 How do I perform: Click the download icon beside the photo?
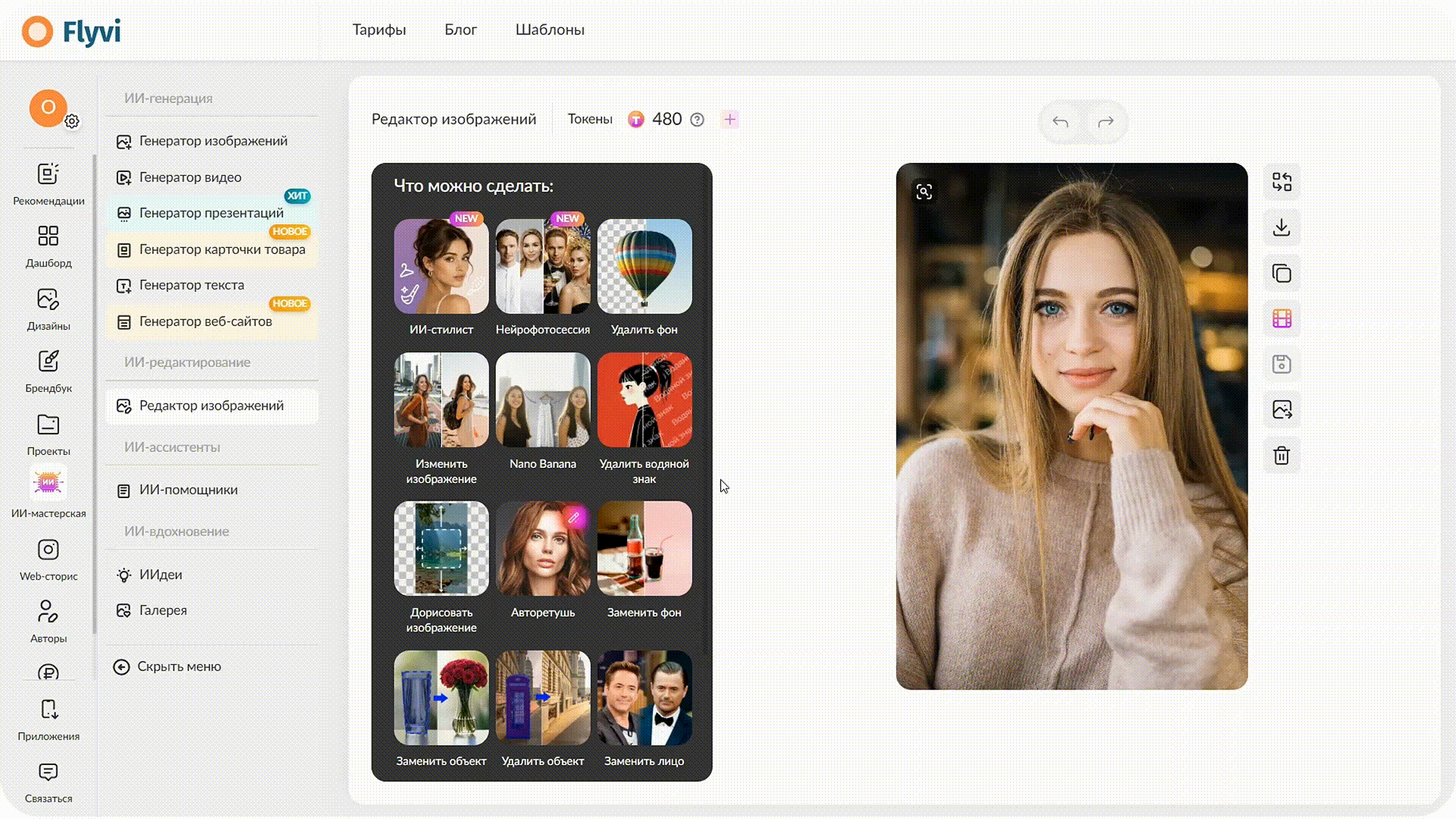[x=1282, y=227]
